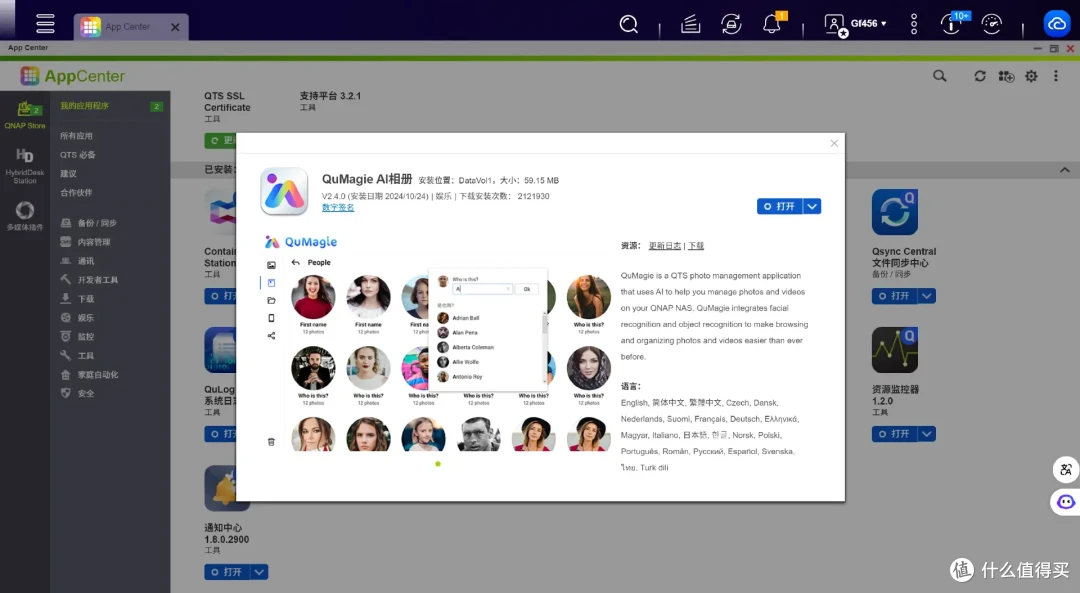
Task: Open the 更新日志 link
Action: 665,246
